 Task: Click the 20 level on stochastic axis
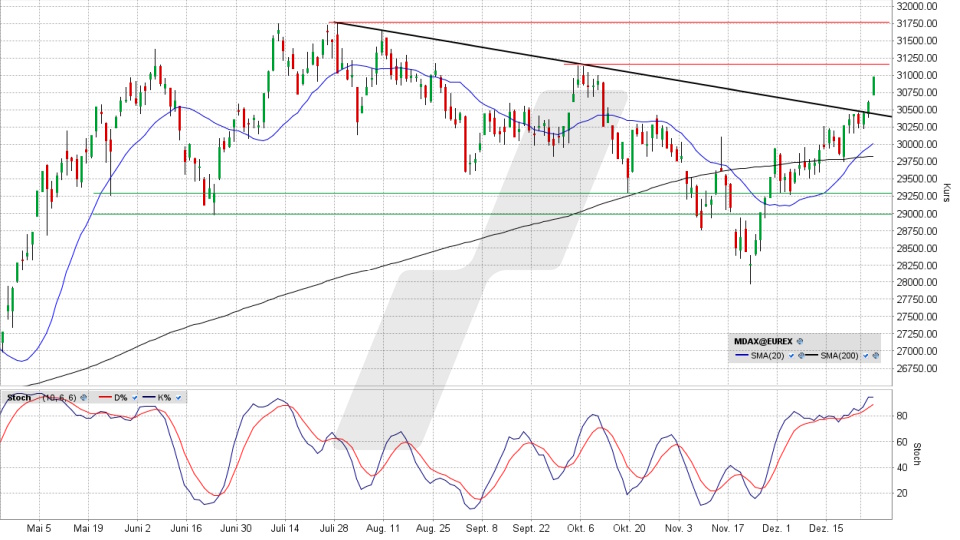click(x=902, y=493)
